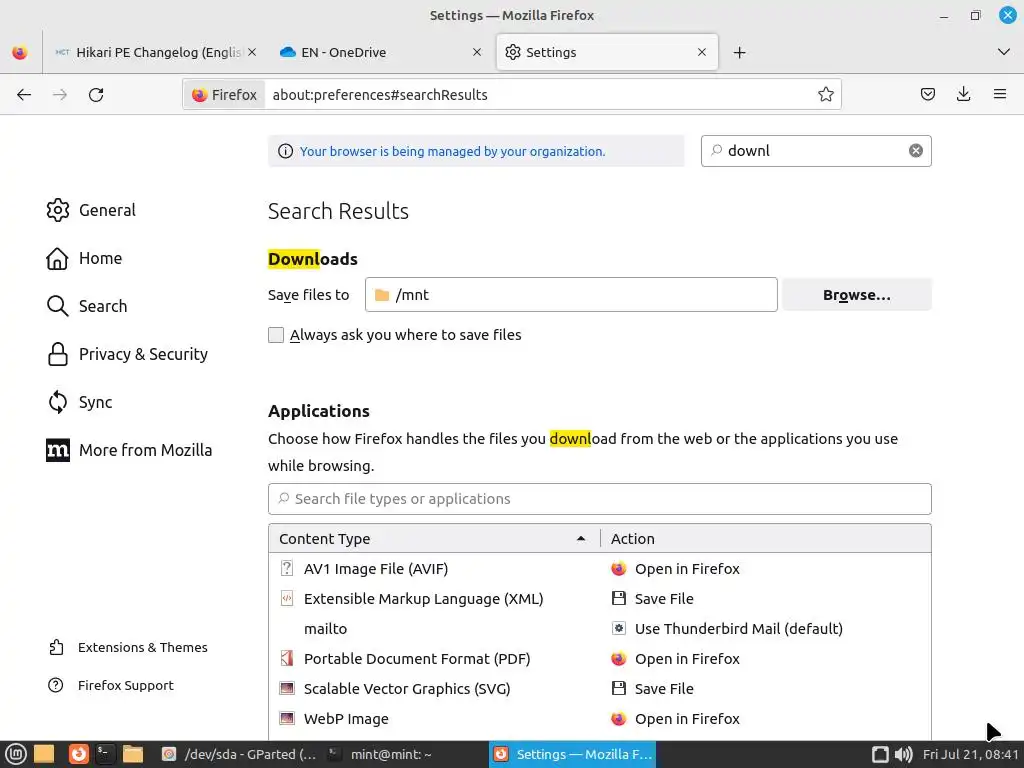Click the removable drives tray icon
The width and height of the screenshot is (1024, 768).
pyautogui.click(x=880, y=754)
